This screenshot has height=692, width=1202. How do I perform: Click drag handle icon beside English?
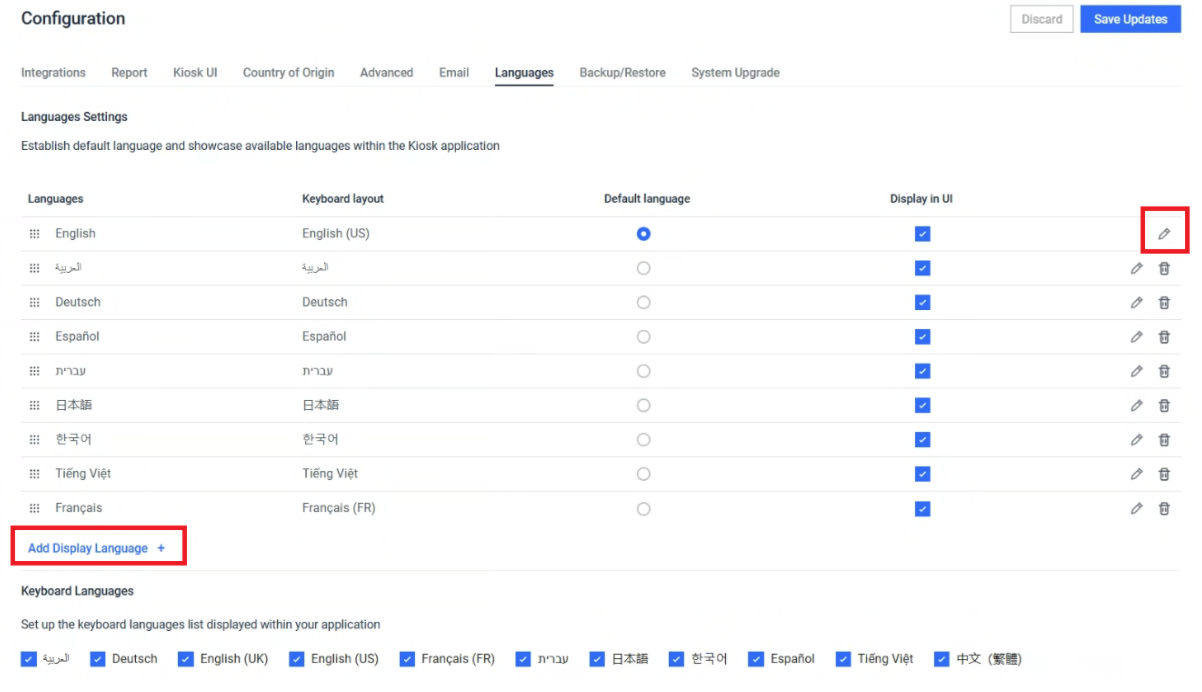(34, 234)
